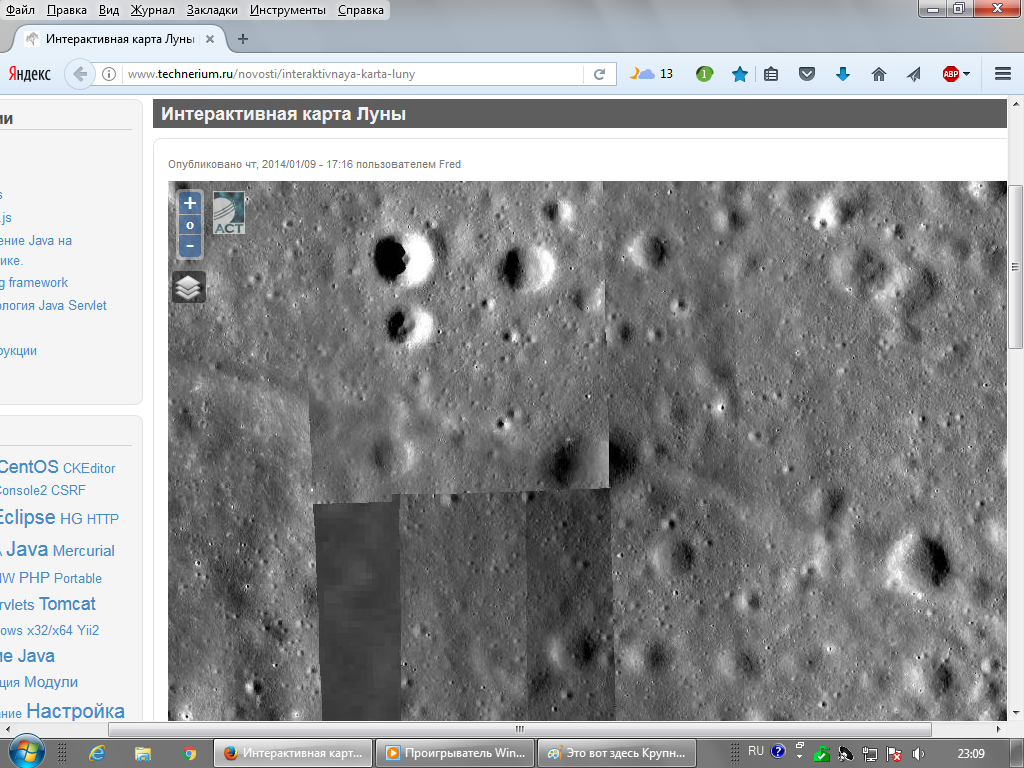Open the Yii2 tag link
This screenshot has height=768, width=1024.
click(x=88, y=631)
